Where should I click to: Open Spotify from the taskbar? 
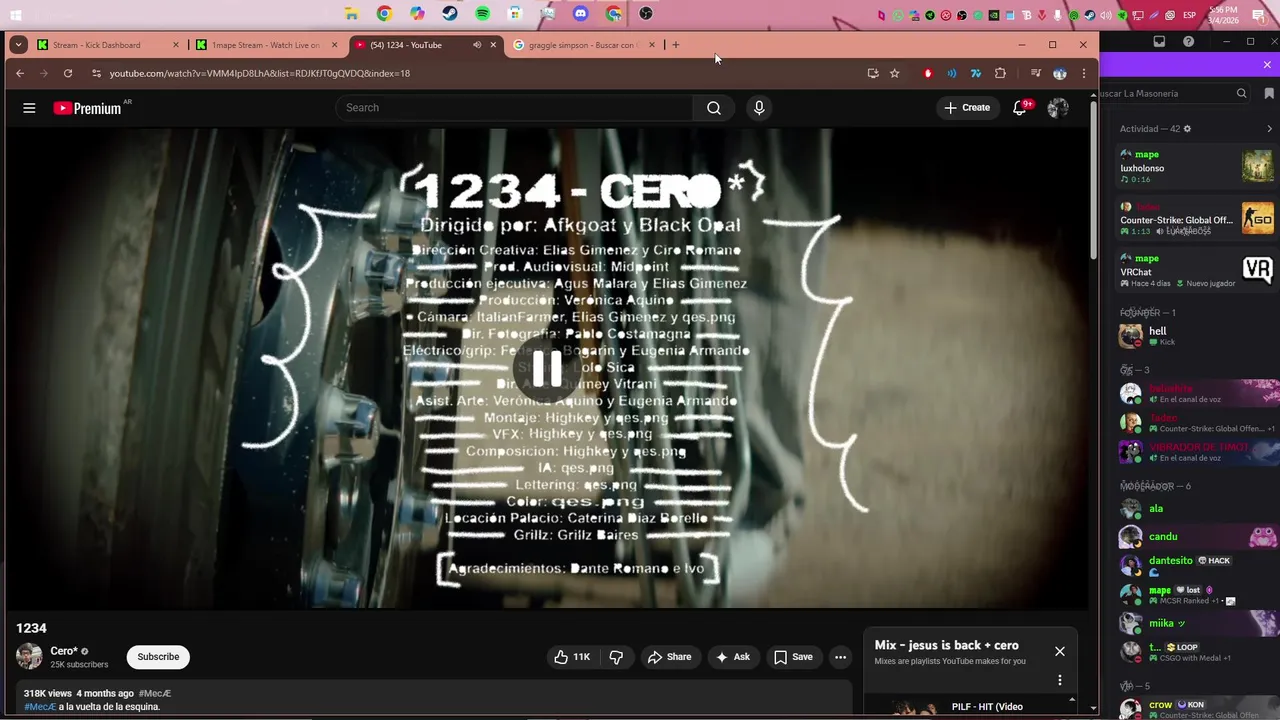pyautogui.click(x=483, y=14)
